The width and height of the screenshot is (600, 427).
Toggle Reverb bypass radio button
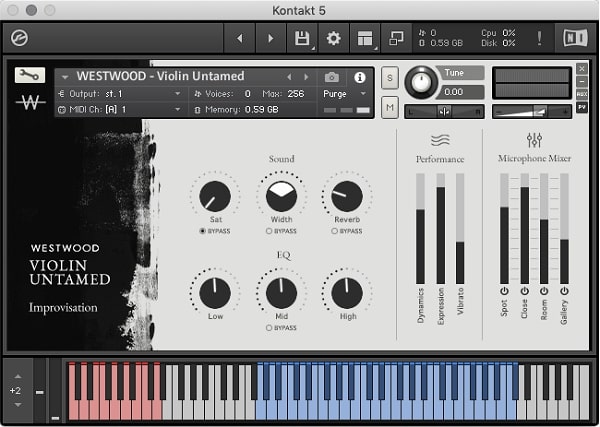(334, 231)
